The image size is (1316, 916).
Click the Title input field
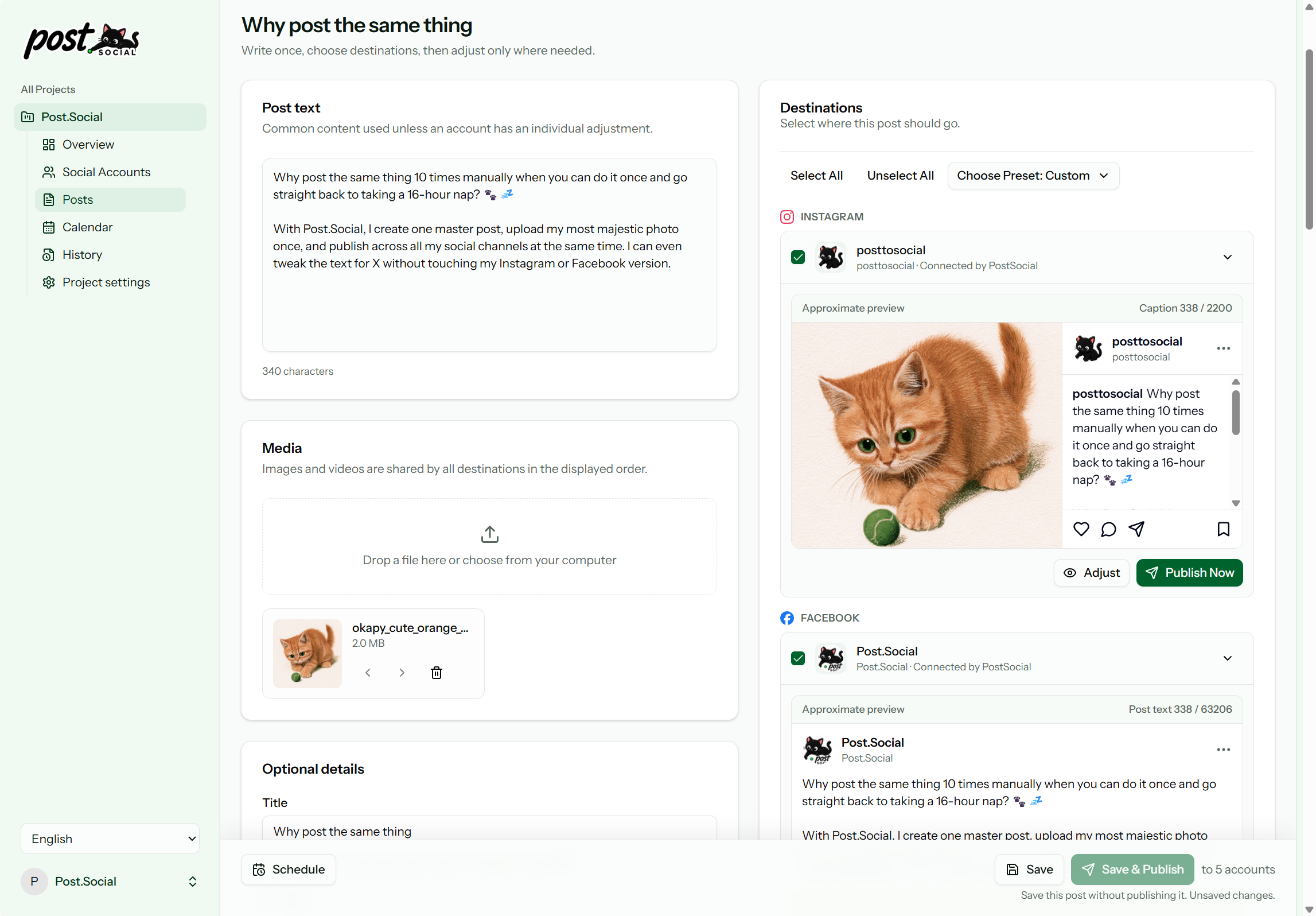(x=489, y=829)
